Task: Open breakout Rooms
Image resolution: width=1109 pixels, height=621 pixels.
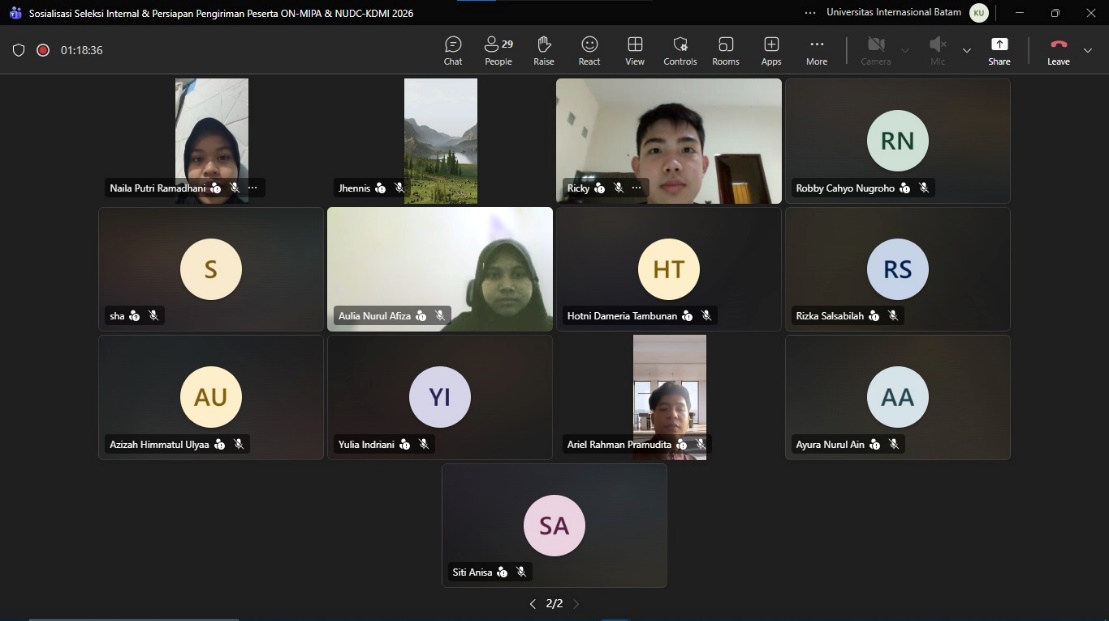Action: coord(726,50)
